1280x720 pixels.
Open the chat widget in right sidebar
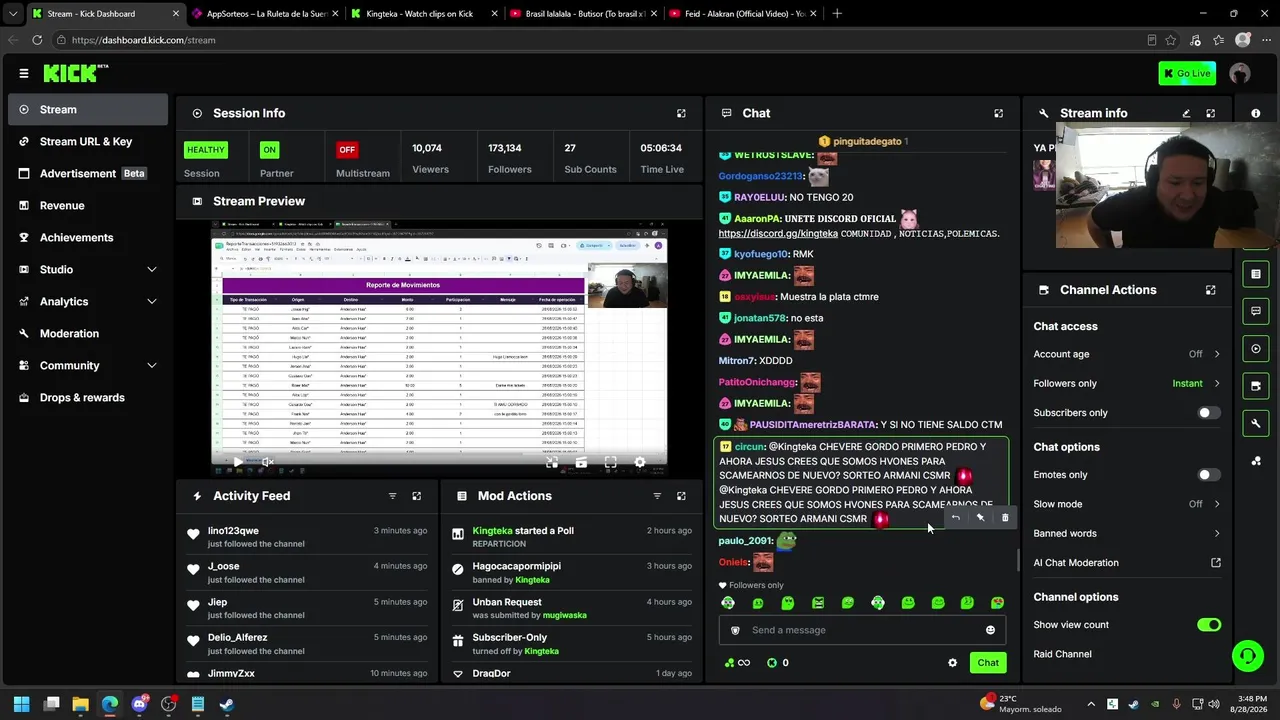point(1256,311)
